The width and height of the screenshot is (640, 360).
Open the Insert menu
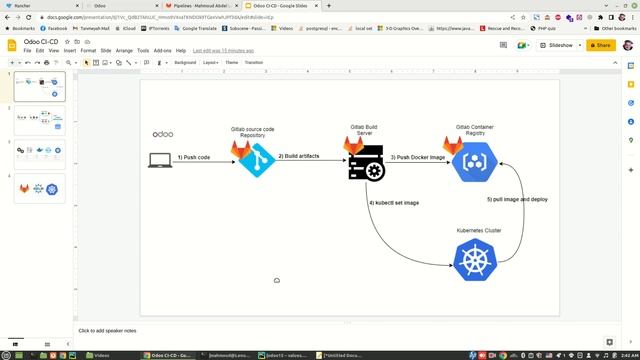[x=70, y=51]
